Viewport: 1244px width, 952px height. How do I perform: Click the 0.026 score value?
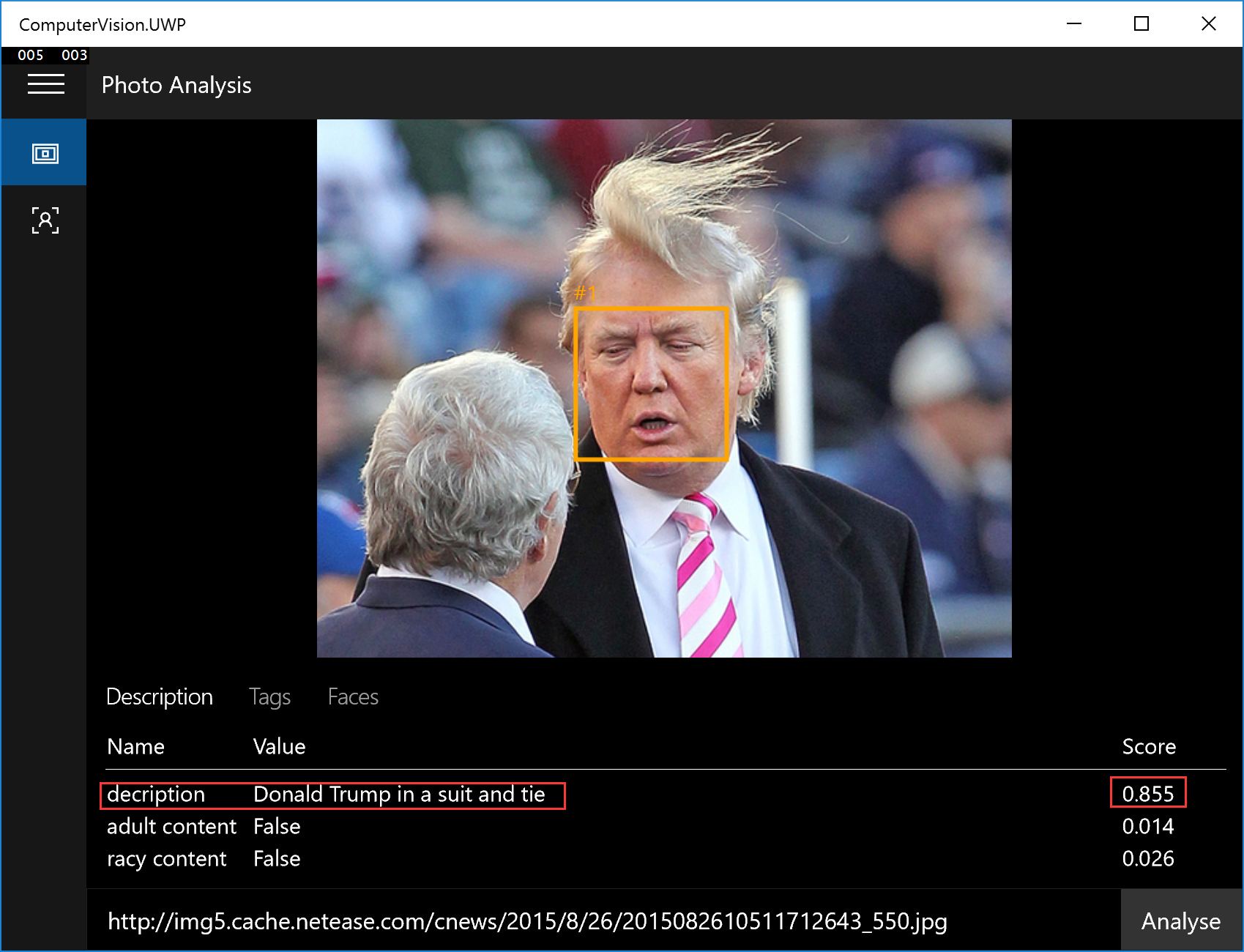(1148, 858)
